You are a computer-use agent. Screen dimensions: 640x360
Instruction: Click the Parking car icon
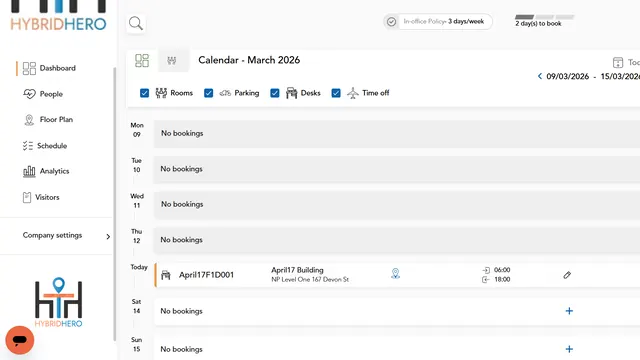(225, 93)
